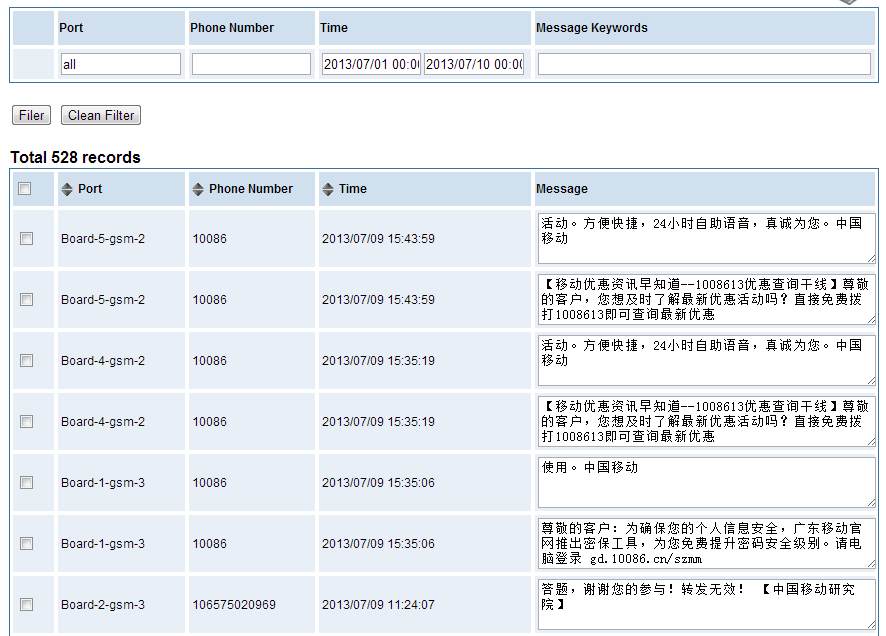Check the Board-2-gsm-3 record checkbox
This screenshot has width=886, height=636.
(x=27, y=605)
